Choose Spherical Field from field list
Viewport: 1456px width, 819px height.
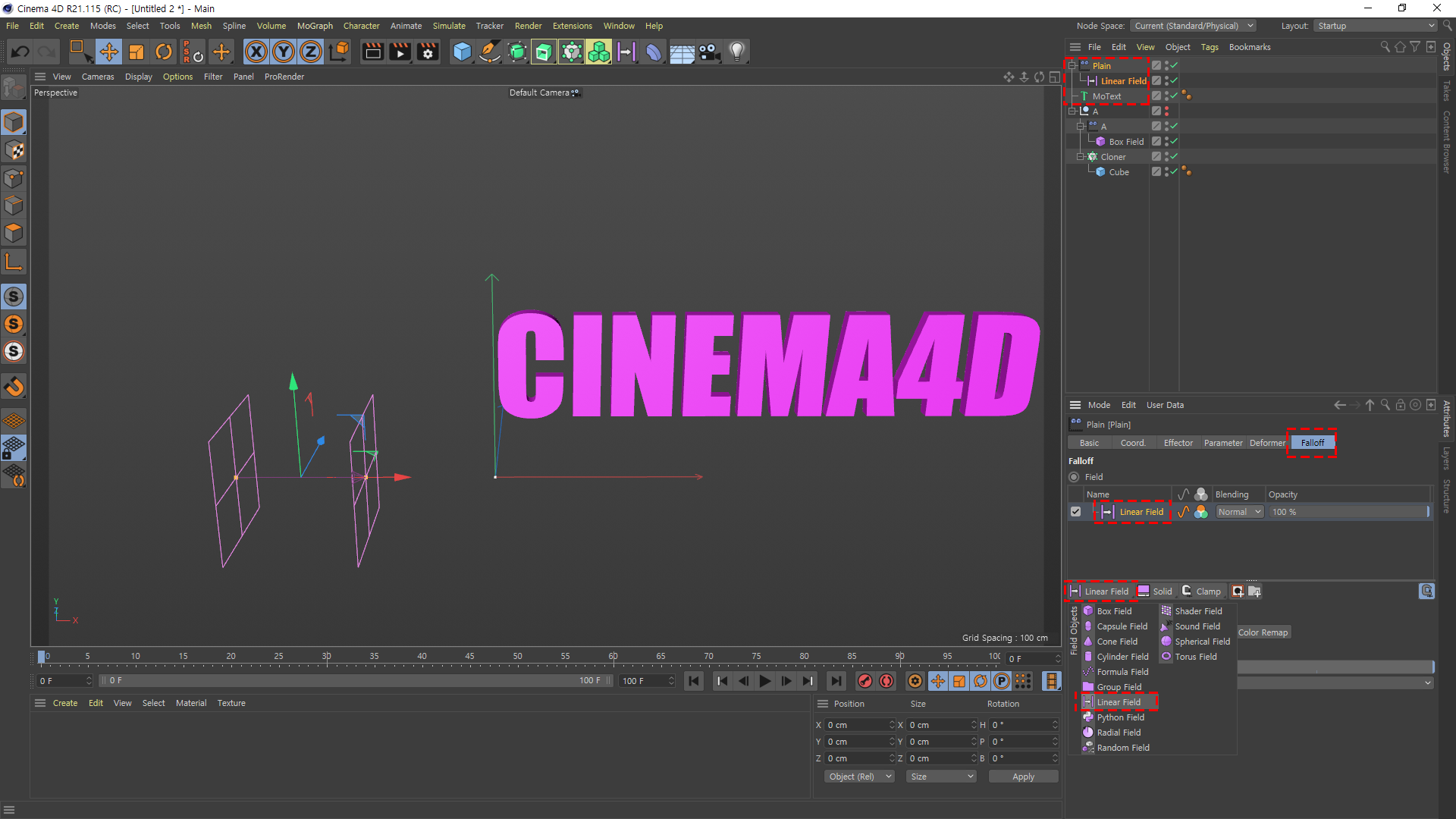(1202, 642)
